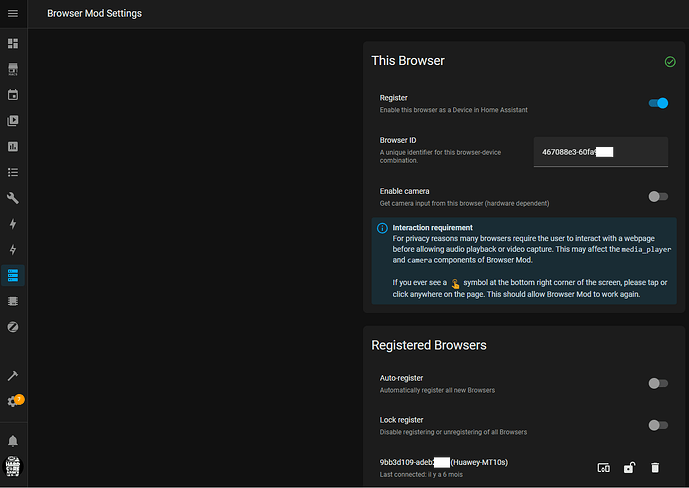Click the Browser ID label
This screenshot has height=488, width=689.
(398, 140)
